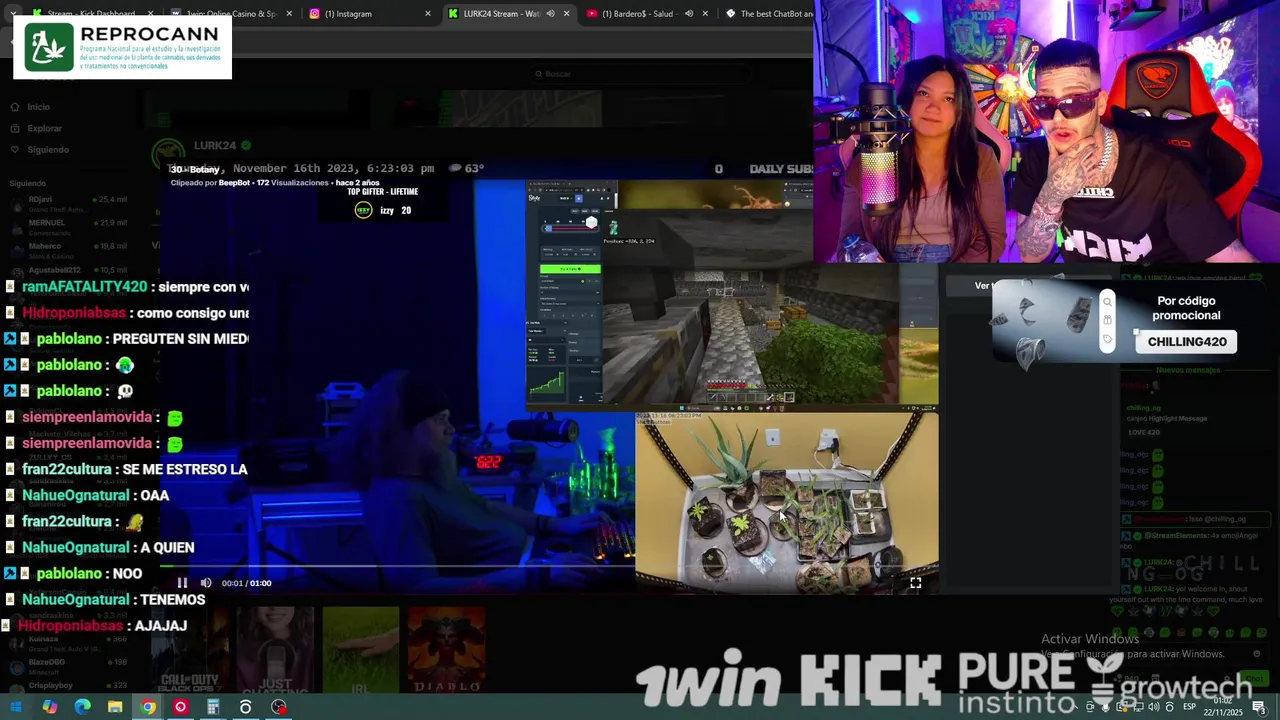This screenshot has height=720, width=1280.
Task: Open the Windows notification center icon
Action: [x=1262, y=707]
